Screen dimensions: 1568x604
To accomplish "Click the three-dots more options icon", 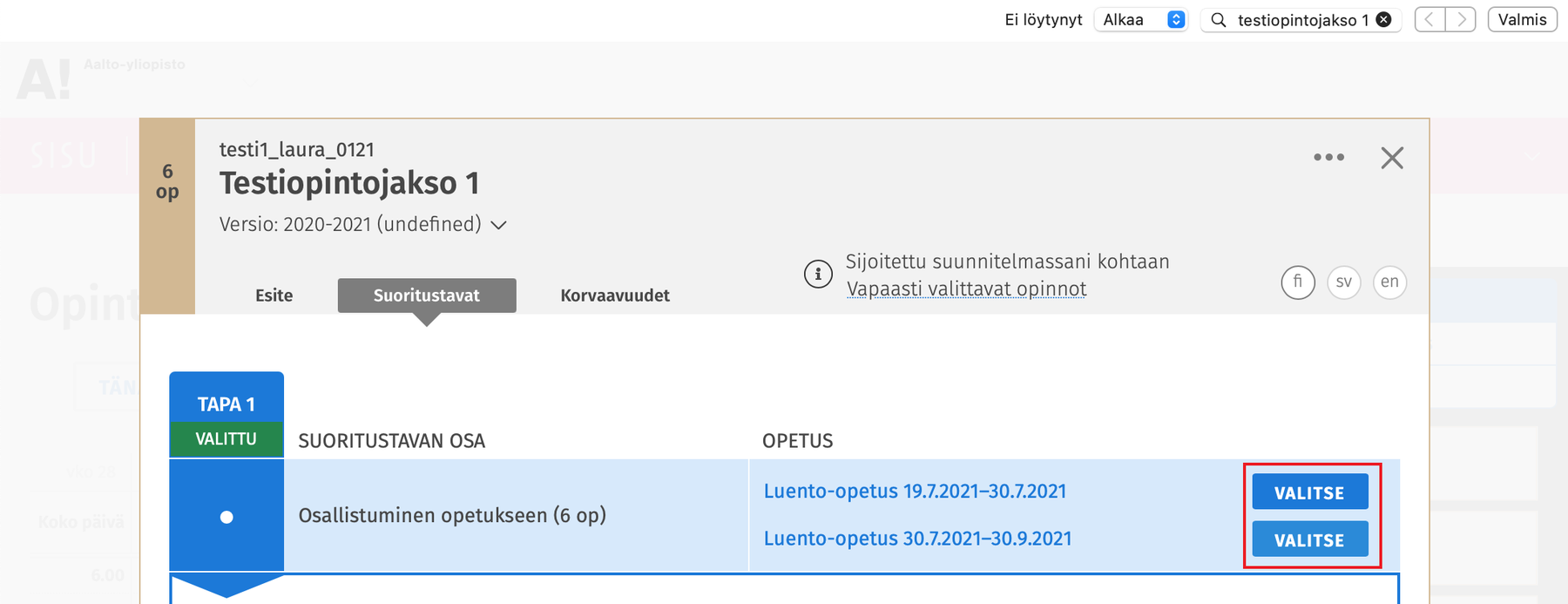I will tap(1328, 158).
